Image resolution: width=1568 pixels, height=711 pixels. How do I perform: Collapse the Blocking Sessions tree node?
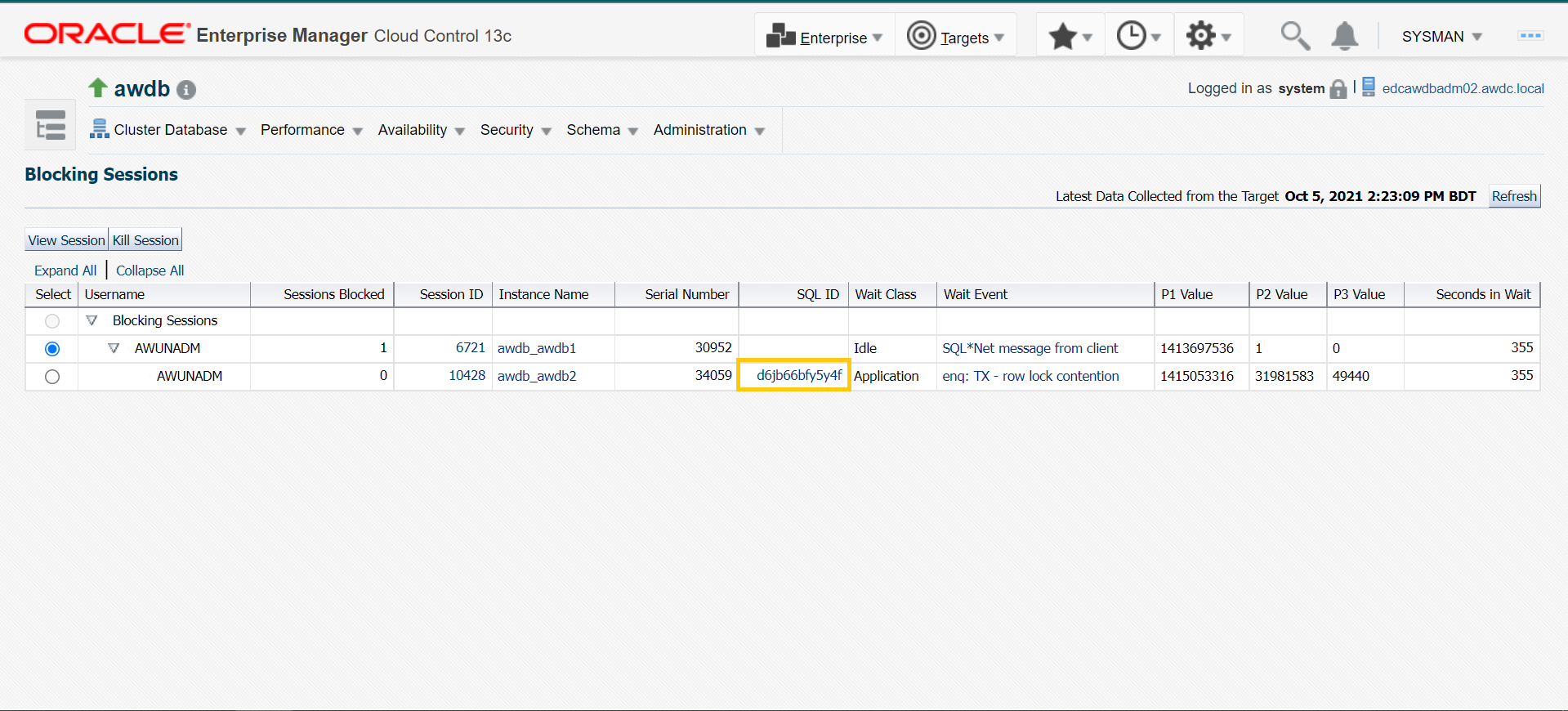pyautogui.click(x=92, y=320)
